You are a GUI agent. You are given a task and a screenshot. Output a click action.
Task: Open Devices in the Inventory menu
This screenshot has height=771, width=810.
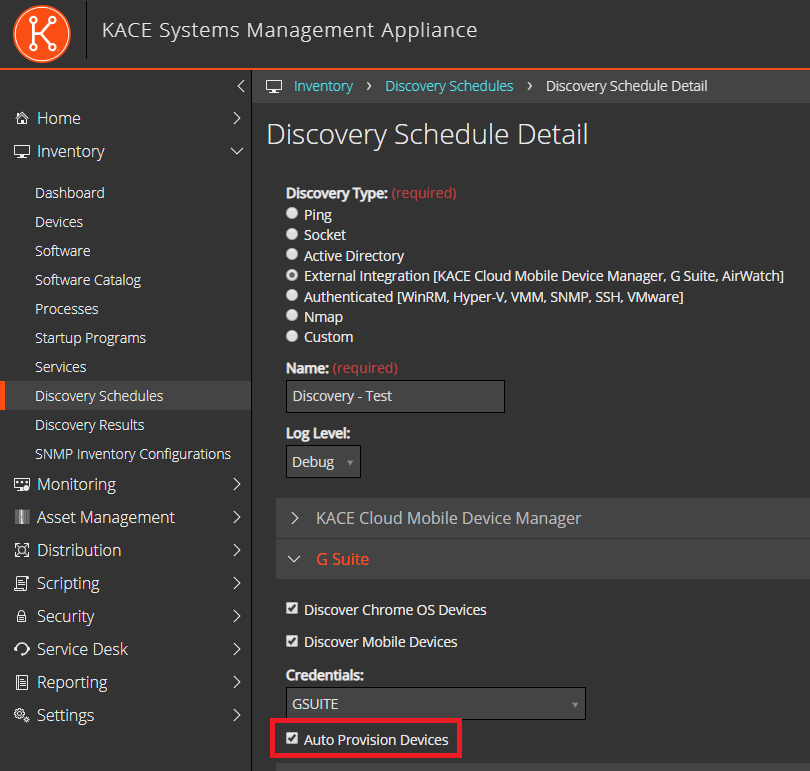[x=59, y=222]
